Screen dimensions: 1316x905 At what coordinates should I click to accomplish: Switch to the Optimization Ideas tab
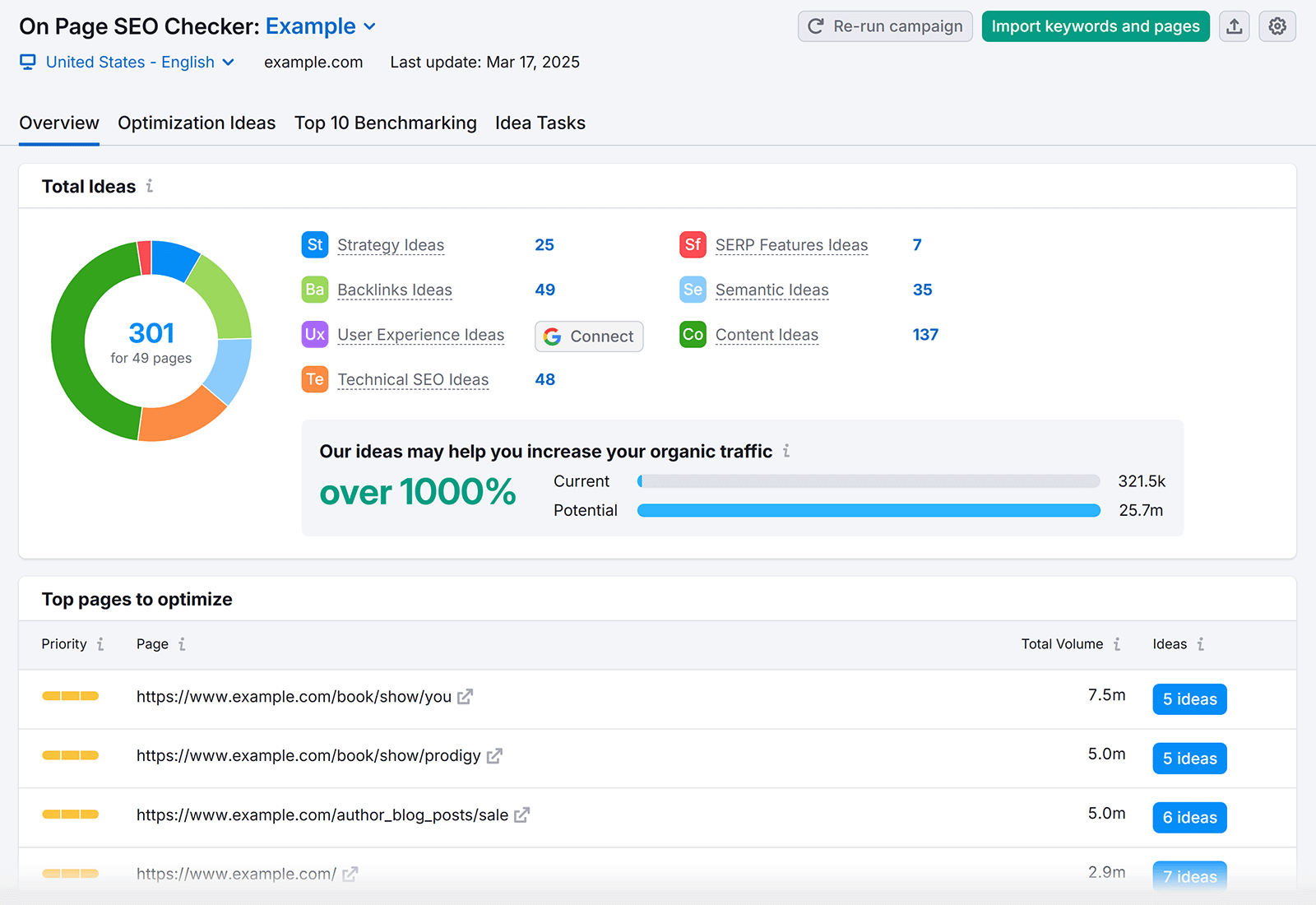coord(197,123)
